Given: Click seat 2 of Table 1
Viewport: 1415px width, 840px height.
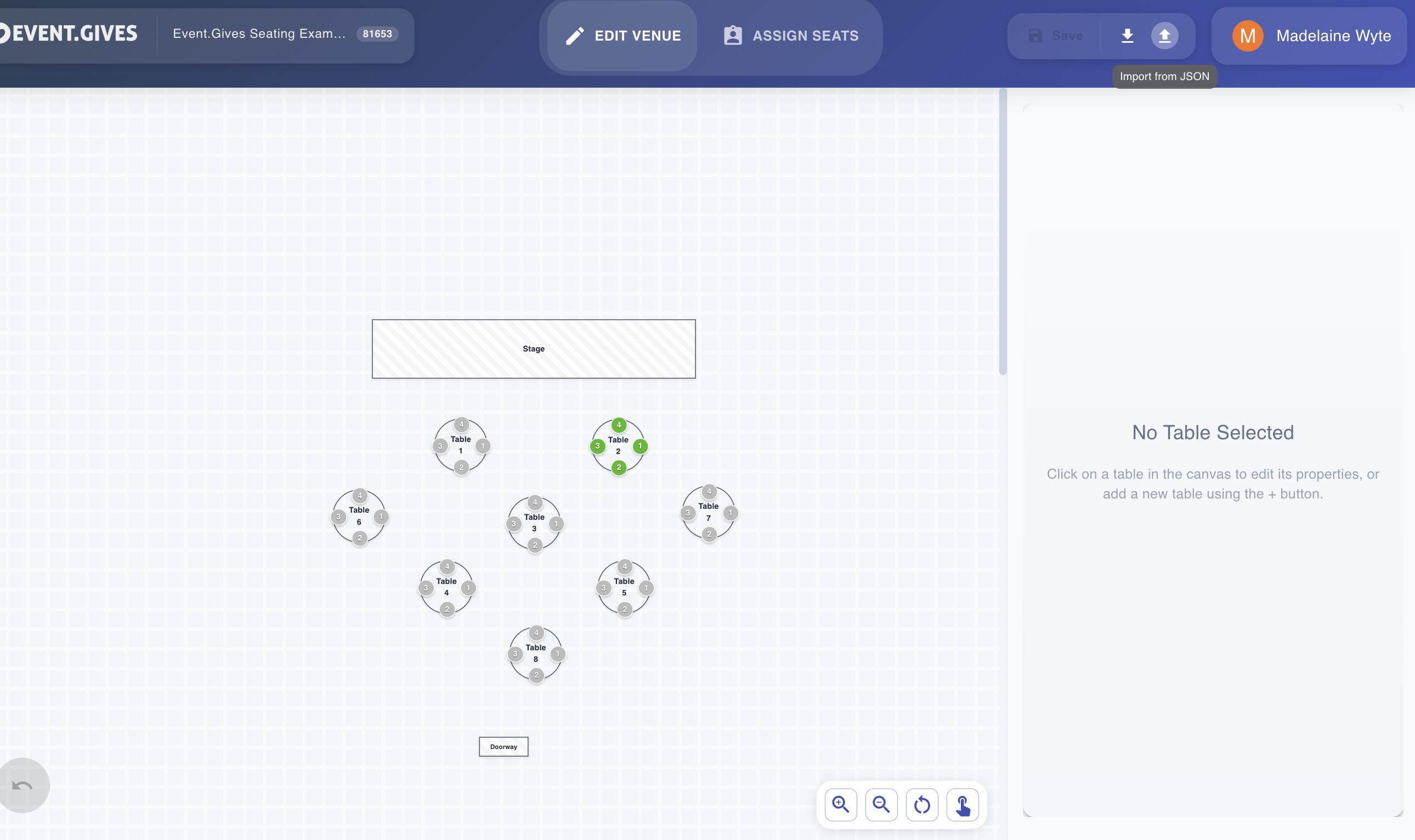Looking at the screenshot, I should (x=461, y=467).
